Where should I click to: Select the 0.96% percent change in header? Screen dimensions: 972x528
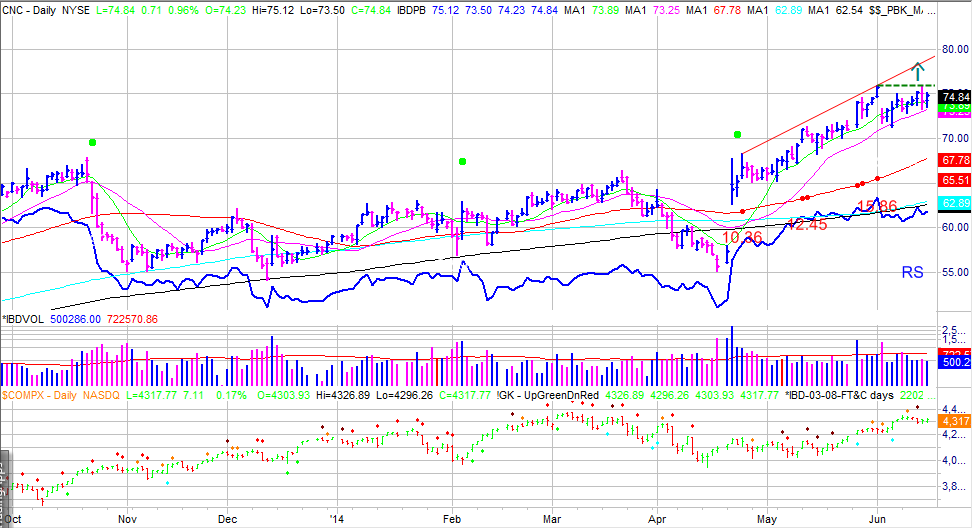pos(183,11)
